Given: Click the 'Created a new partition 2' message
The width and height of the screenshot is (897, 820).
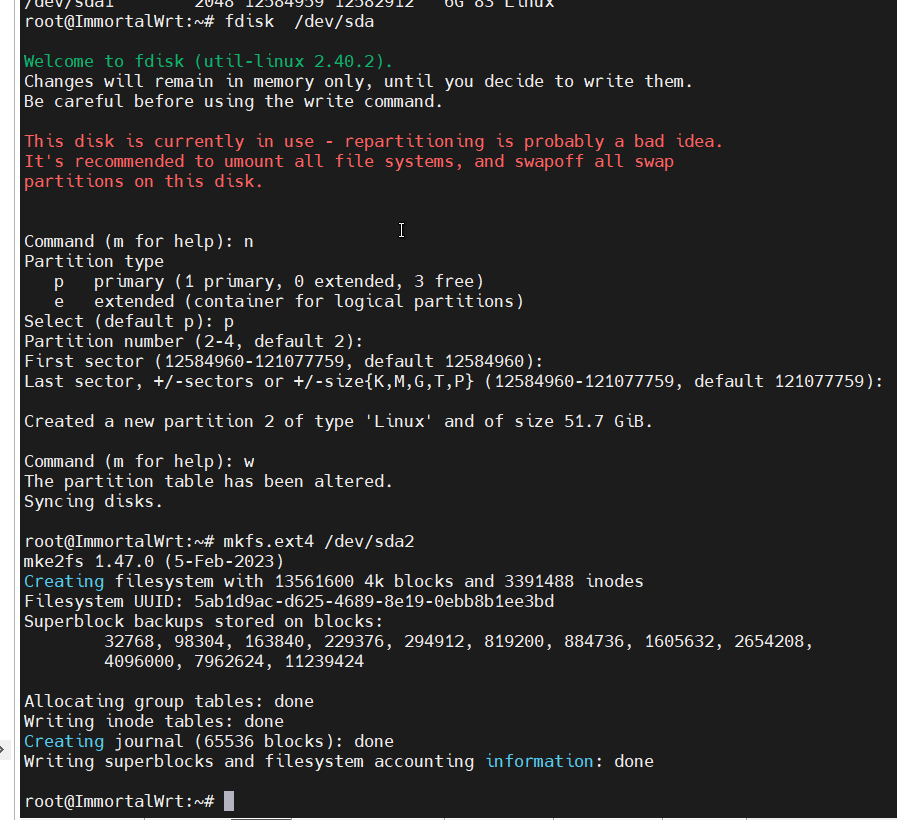Looking at the screenshot, I should 338,421.
